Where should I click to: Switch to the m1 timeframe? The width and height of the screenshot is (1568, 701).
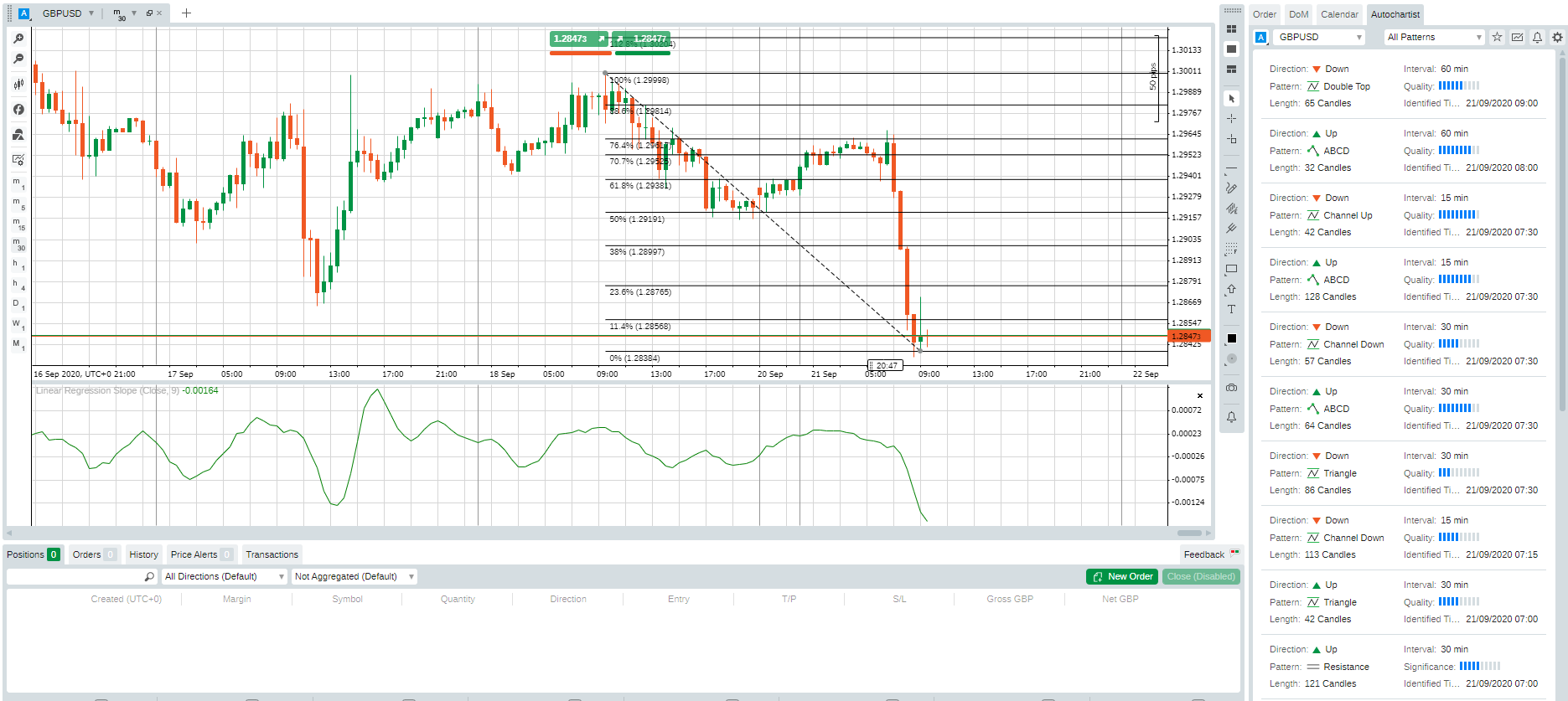[x=18, y=183]
